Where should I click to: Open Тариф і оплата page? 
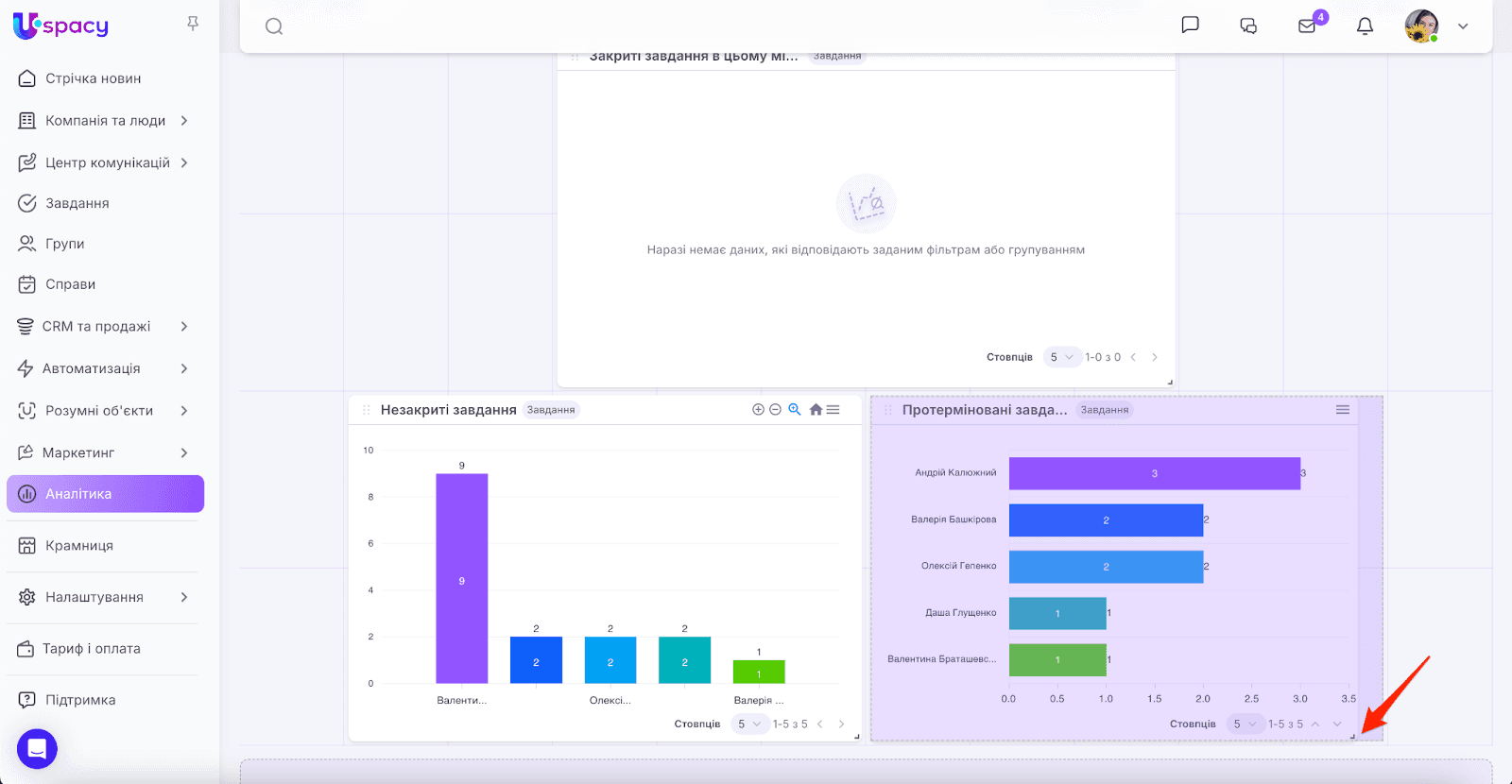(x=91, y=649)
